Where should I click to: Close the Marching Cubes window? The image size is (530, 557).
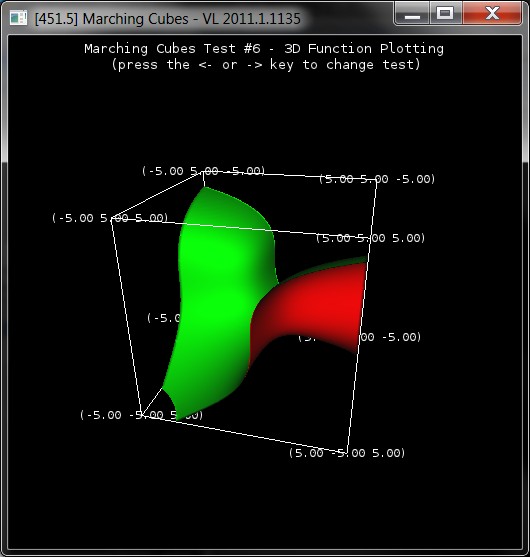coord(492,13)
